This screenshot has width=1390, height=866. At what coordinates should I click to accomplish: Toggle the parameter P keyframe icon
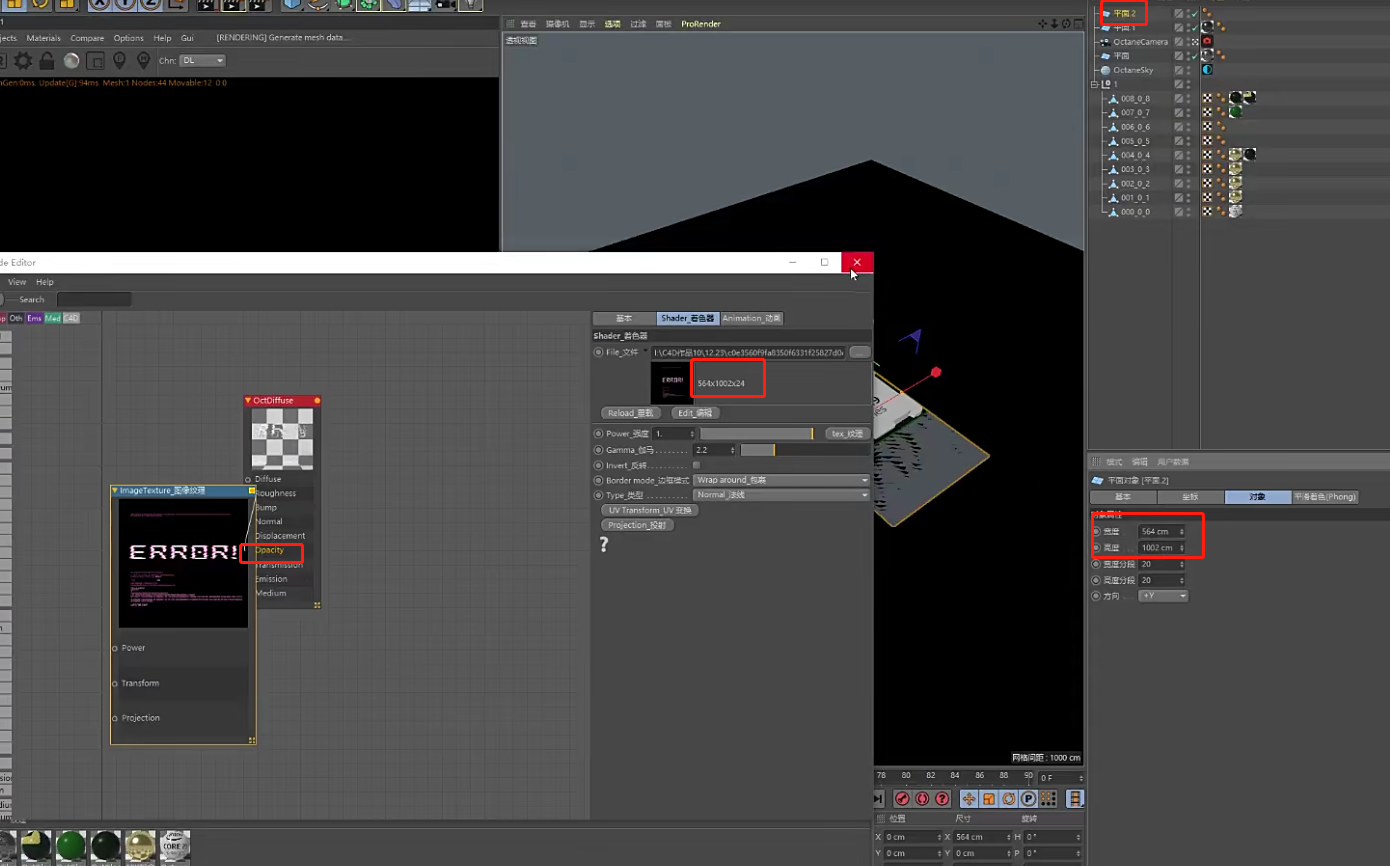[1028, 799]
